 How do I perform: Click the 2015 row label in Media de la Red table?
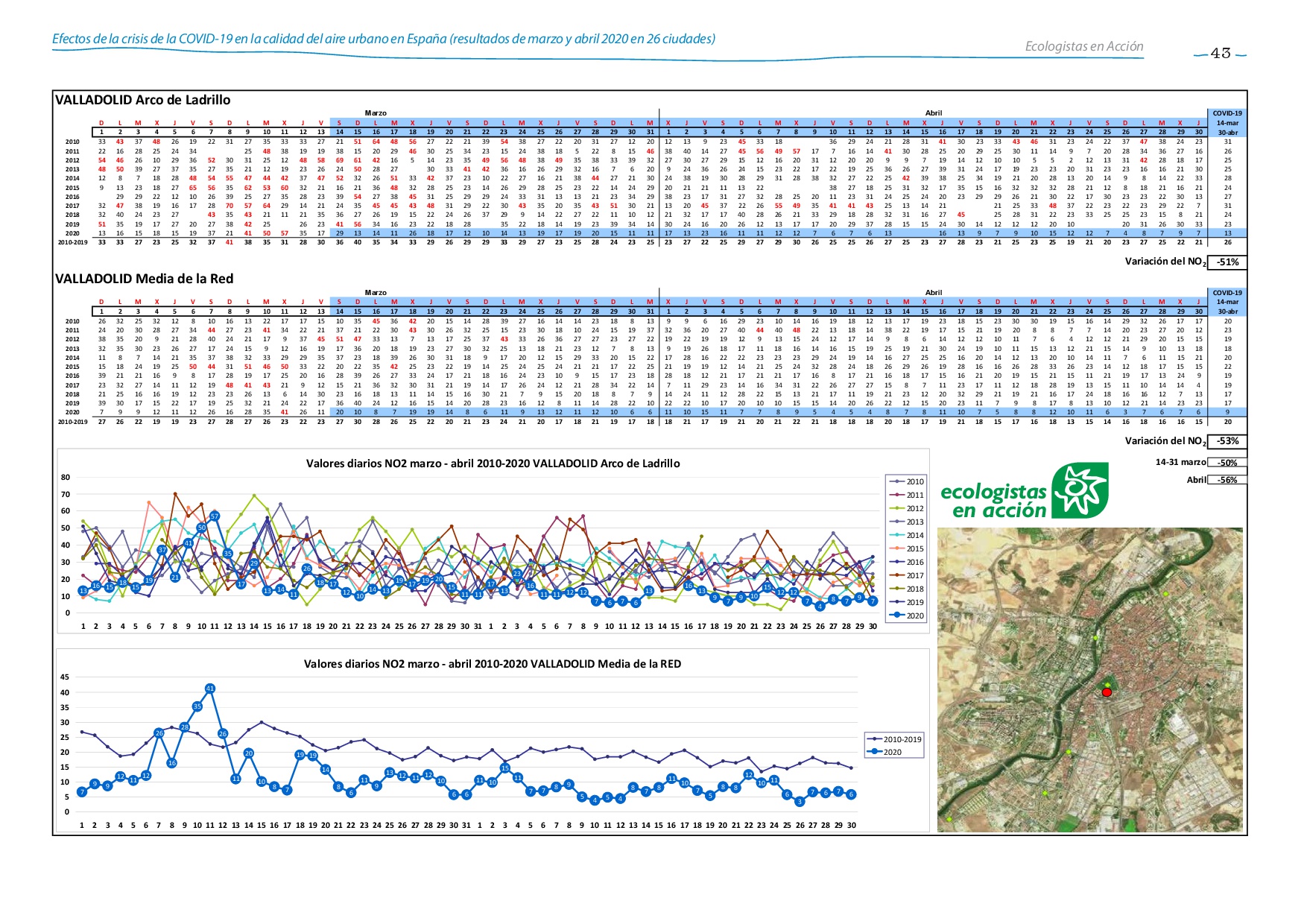click(x=72, y=367)
